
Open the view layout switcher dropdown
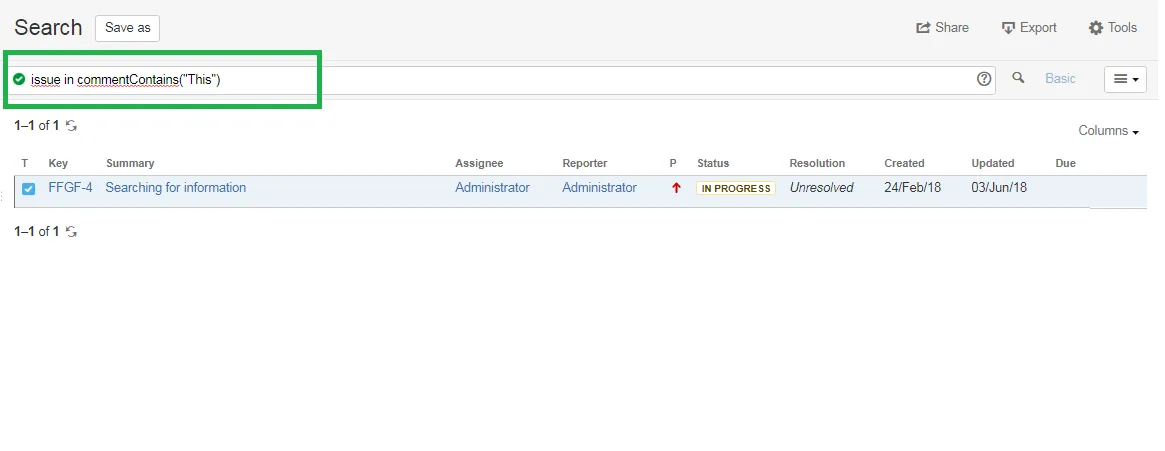tap(1125, 80)
